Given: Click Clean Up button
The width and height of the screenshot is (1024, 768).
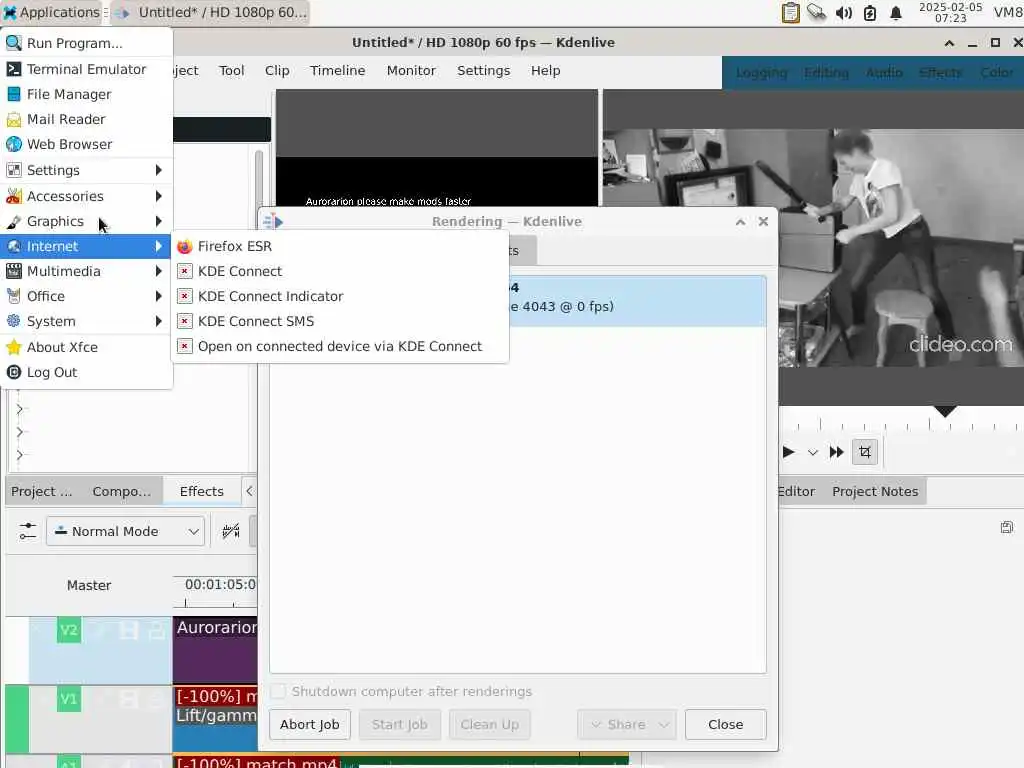Looking at the screenshot, I should tap(489, 724).
